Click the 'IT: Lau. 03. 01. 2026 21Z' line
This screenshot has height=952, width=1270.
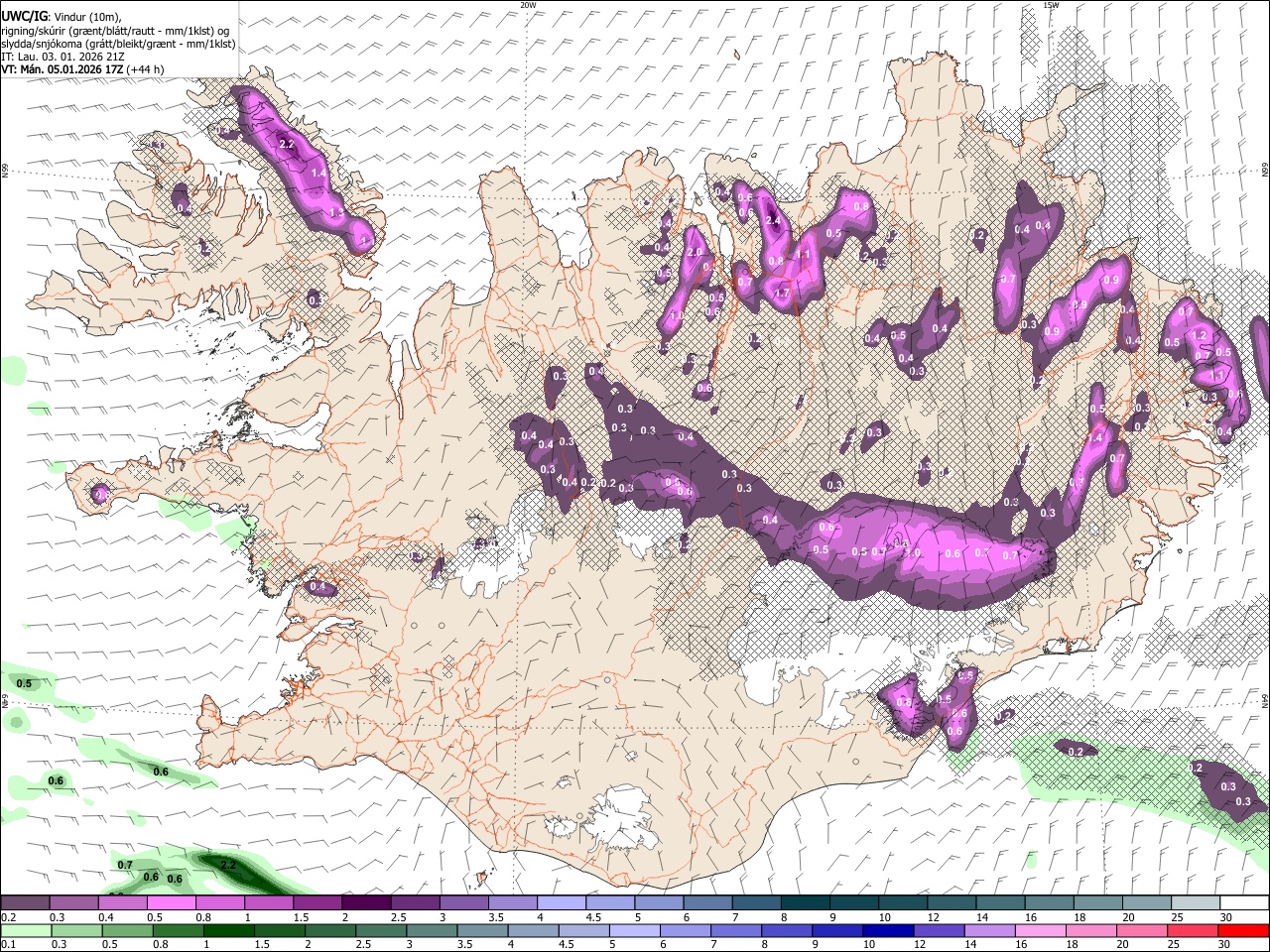click(x=63, y=57)
